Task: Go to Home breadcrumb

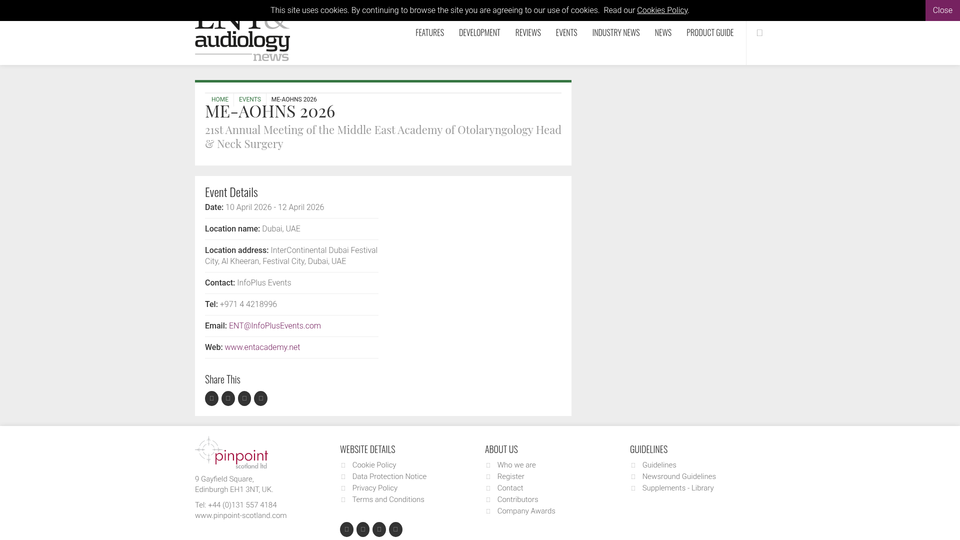Action: point(220,99)
